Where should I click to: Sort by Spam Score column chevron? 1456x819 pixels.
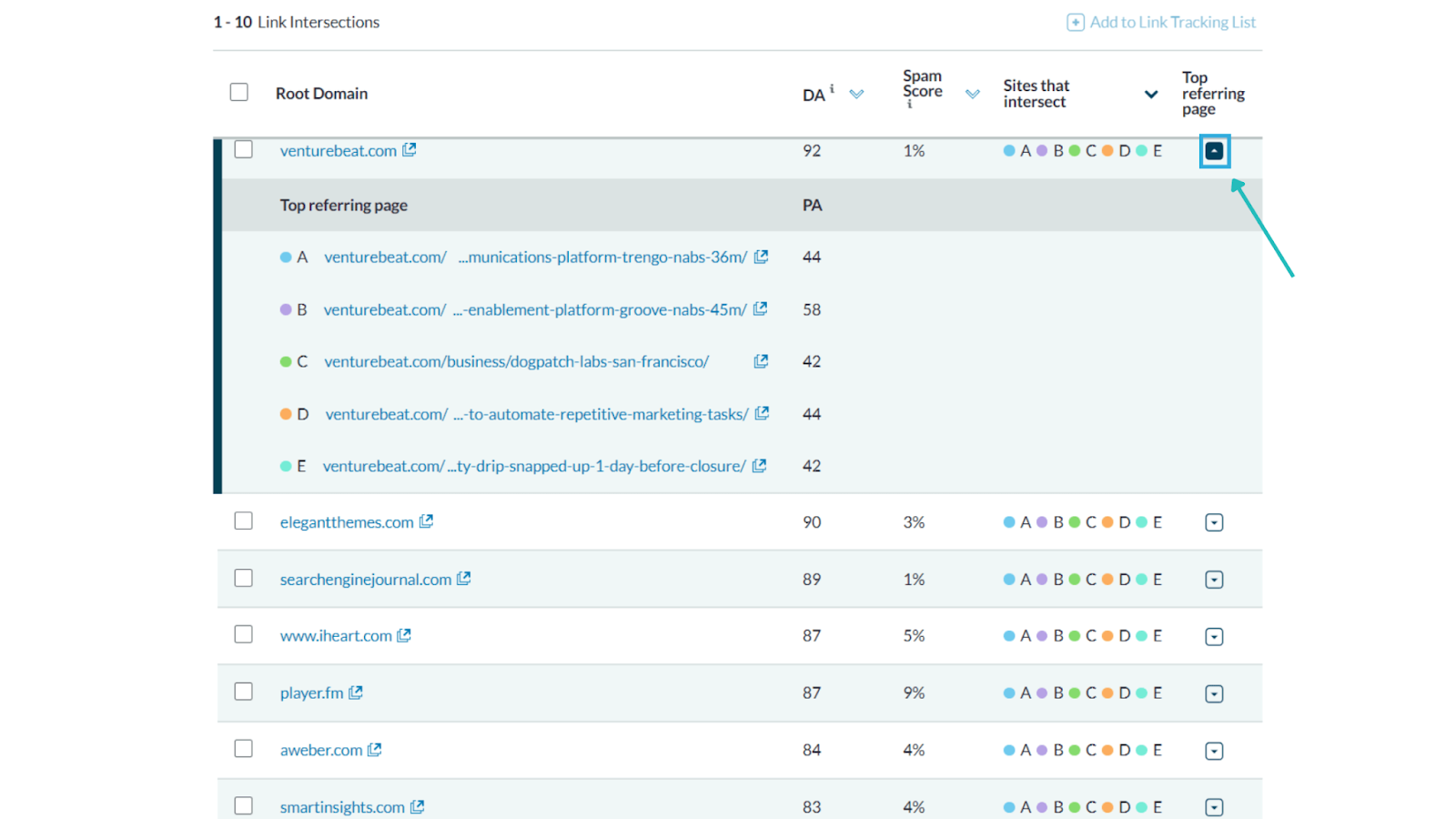click(x=973, y=94)
